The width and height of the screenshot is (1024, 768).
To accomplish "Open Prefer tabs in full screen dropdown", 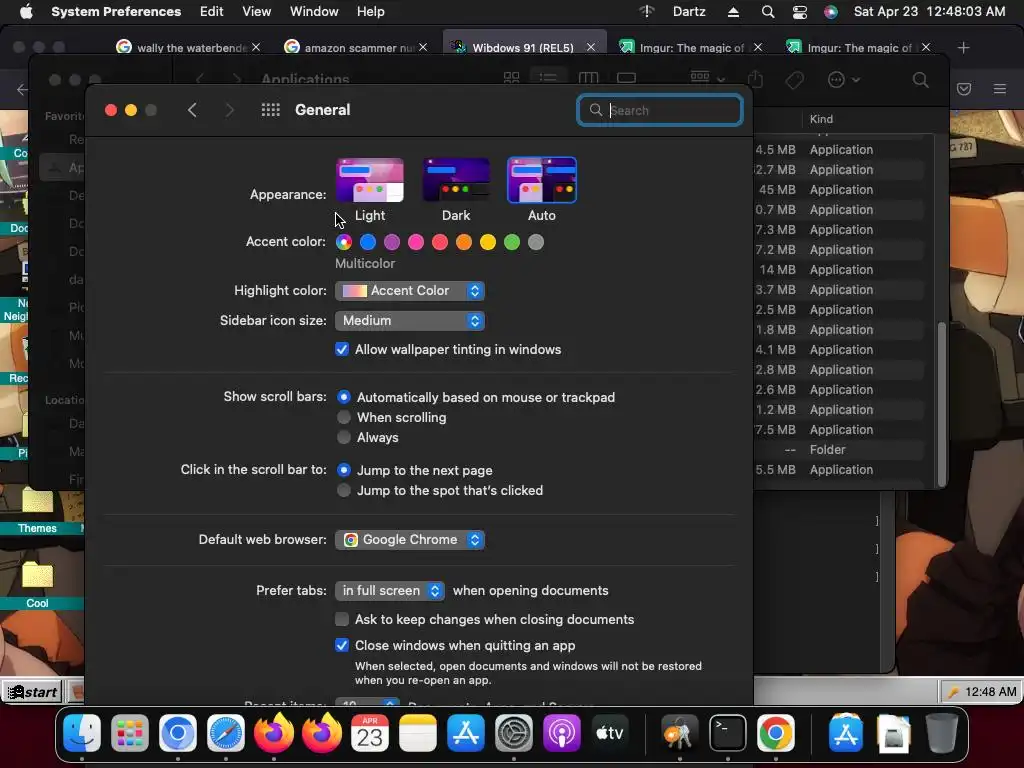I will coord(390,590).
